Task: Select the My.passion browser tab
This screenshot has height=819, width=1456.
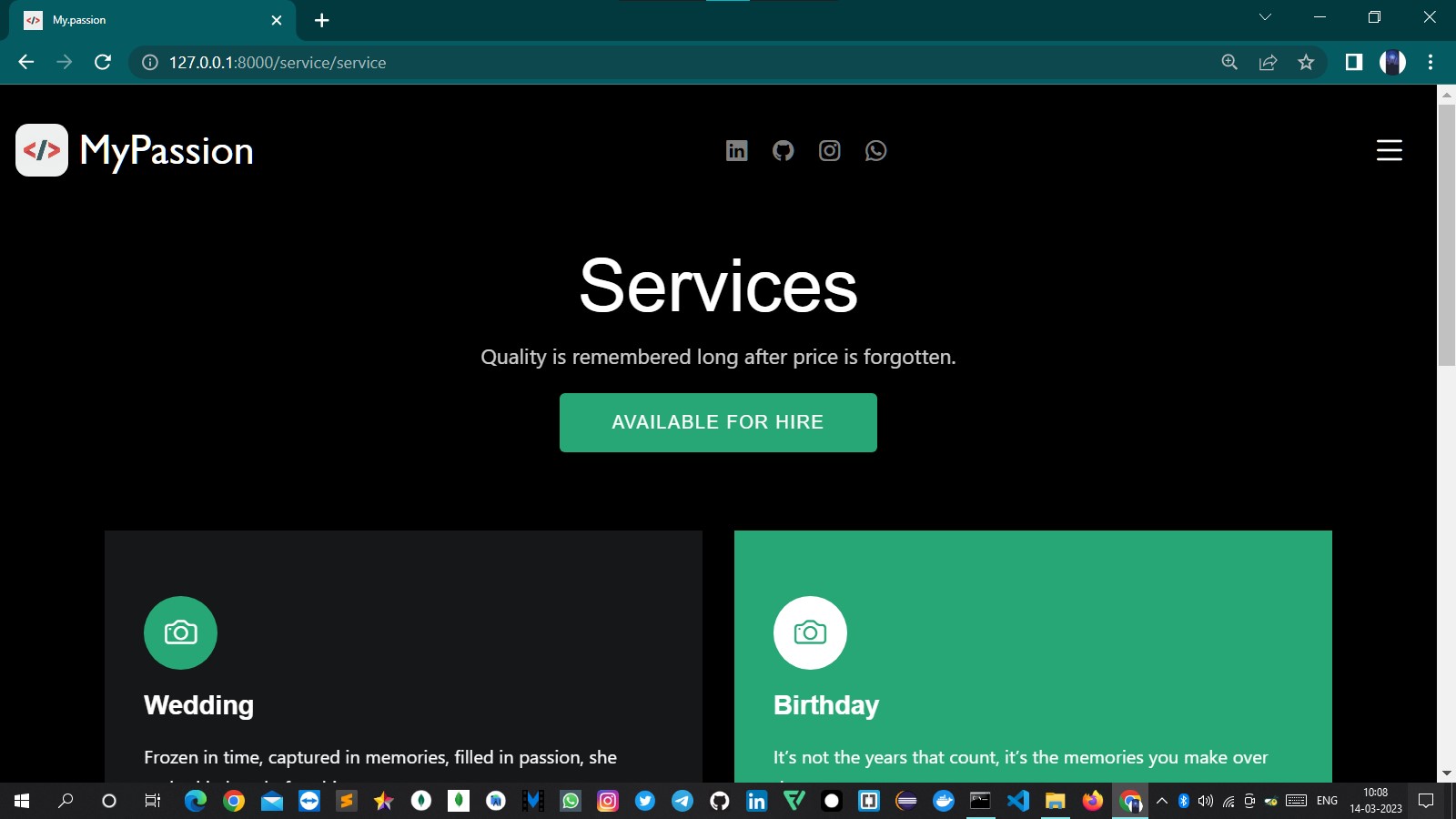Action: click(x=152, y=20)
